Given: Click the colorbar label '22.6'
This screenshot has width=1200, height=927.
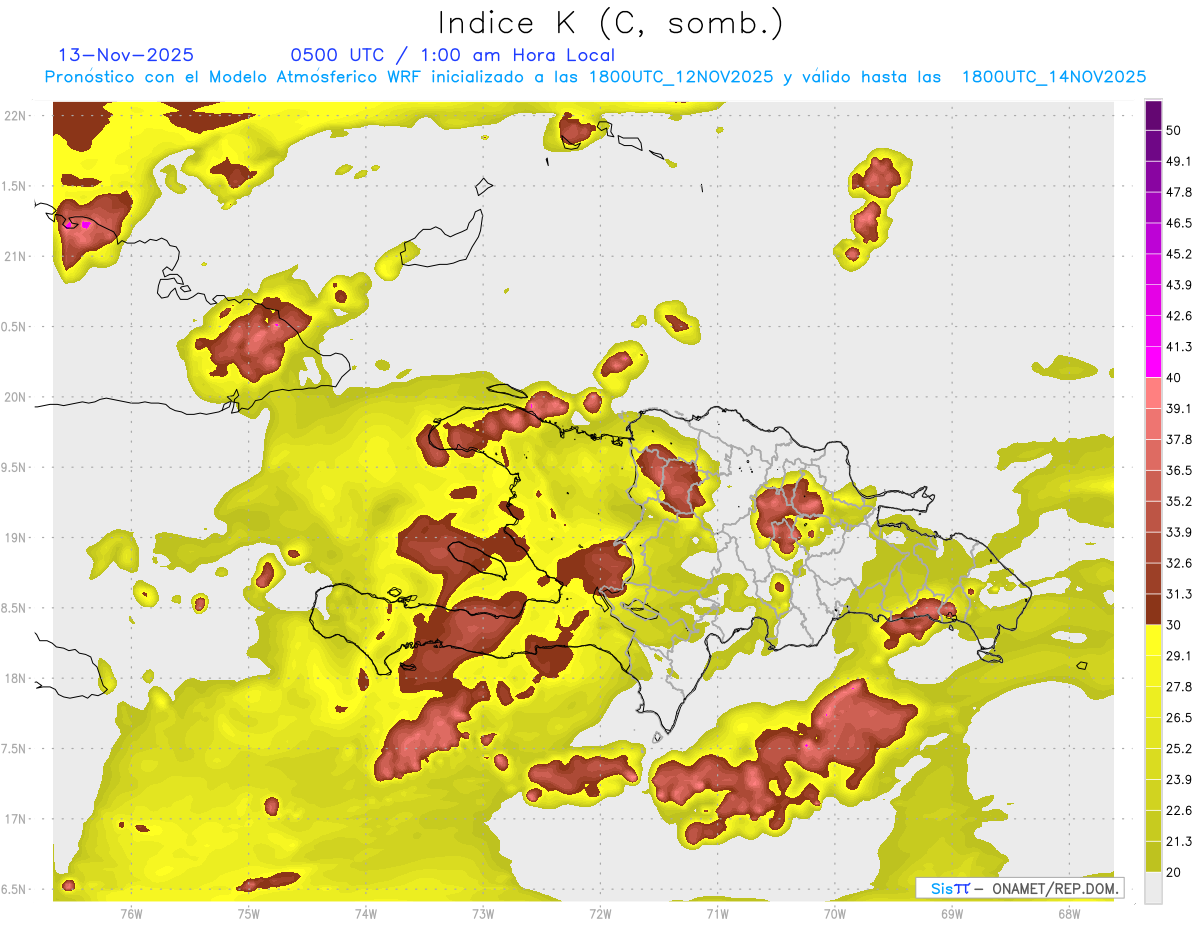Looking at the screenshot, I should [1178, 811].
